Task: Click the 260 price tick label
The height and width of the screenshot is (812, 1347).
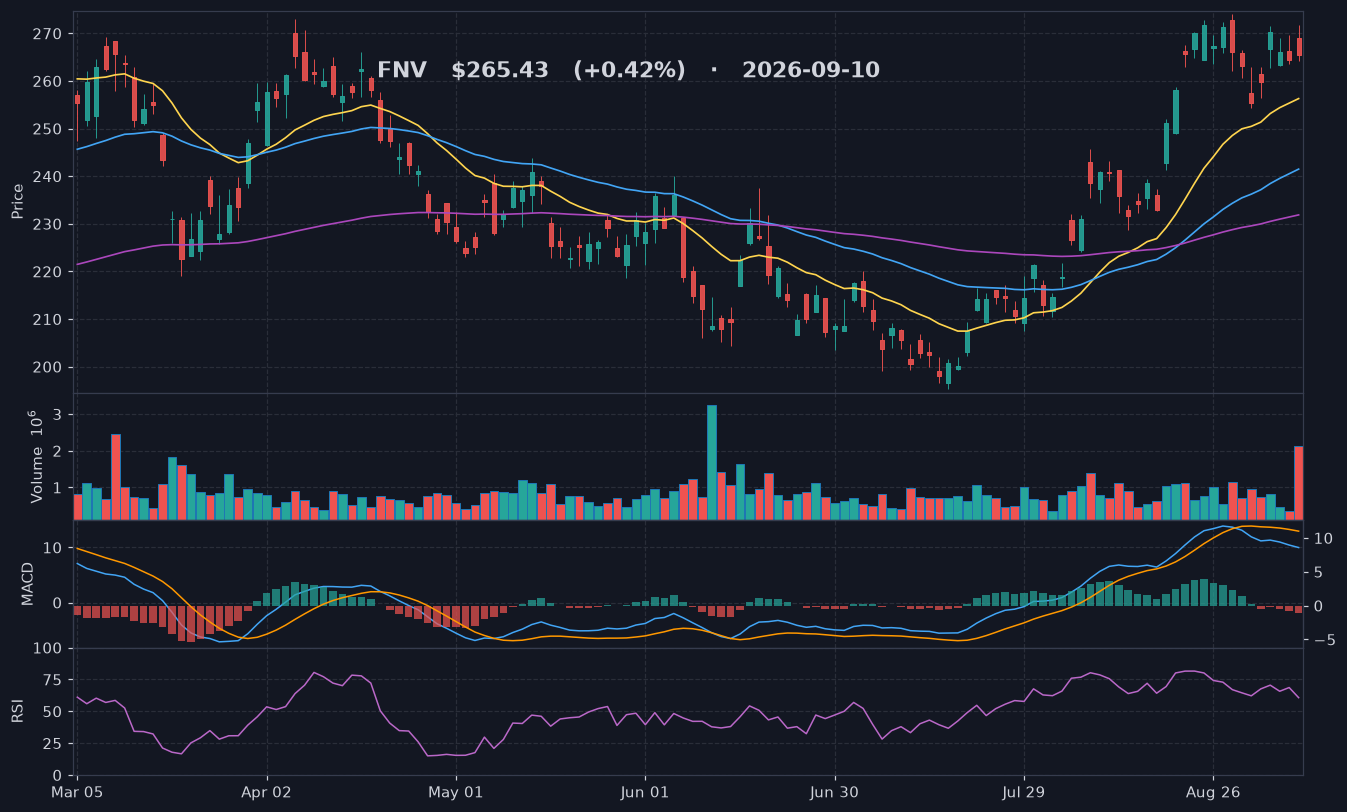Action: click(x=49, y=81)
